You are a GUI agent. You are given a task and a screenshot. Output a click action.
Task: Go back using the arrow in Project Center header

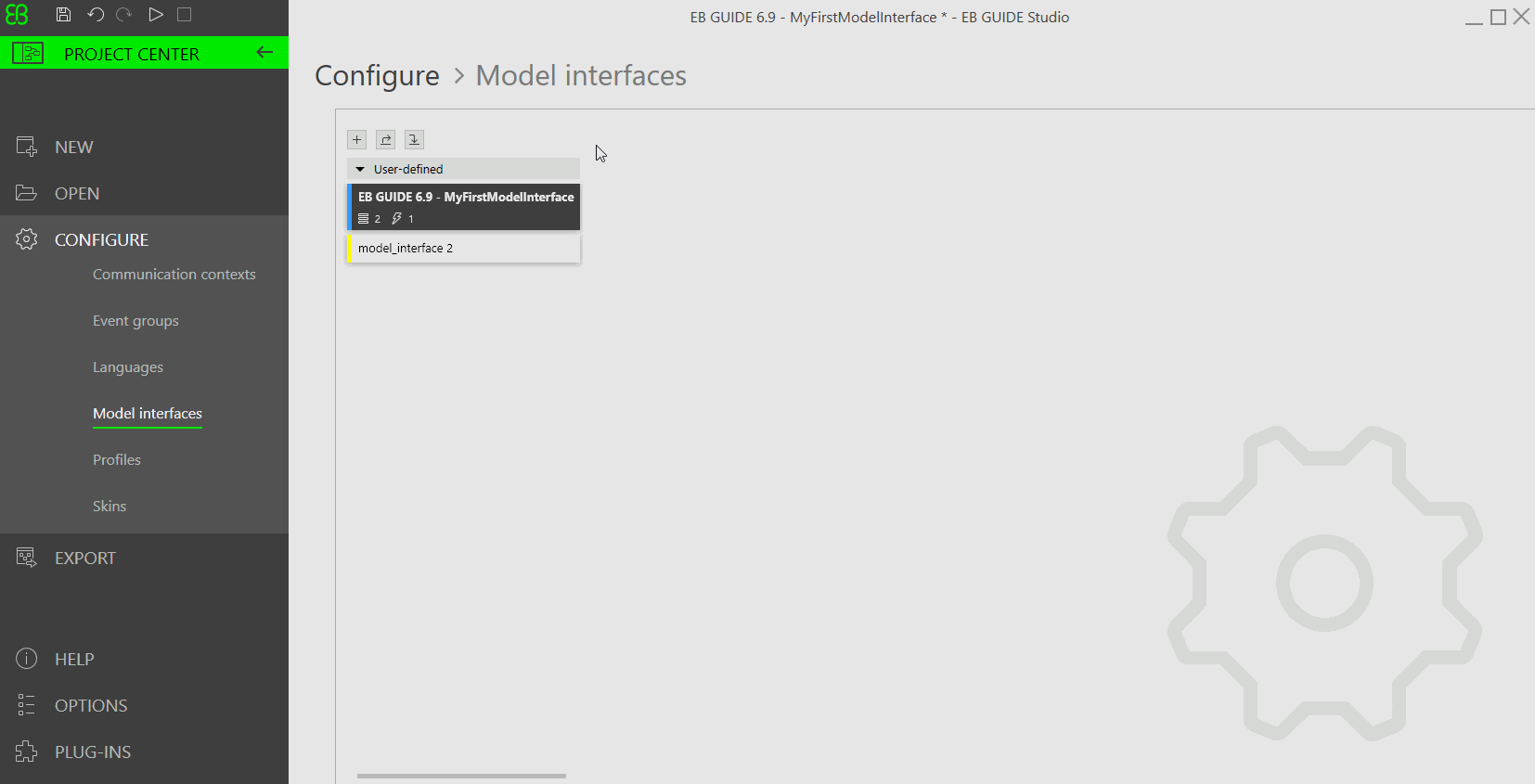click(264, 53)
